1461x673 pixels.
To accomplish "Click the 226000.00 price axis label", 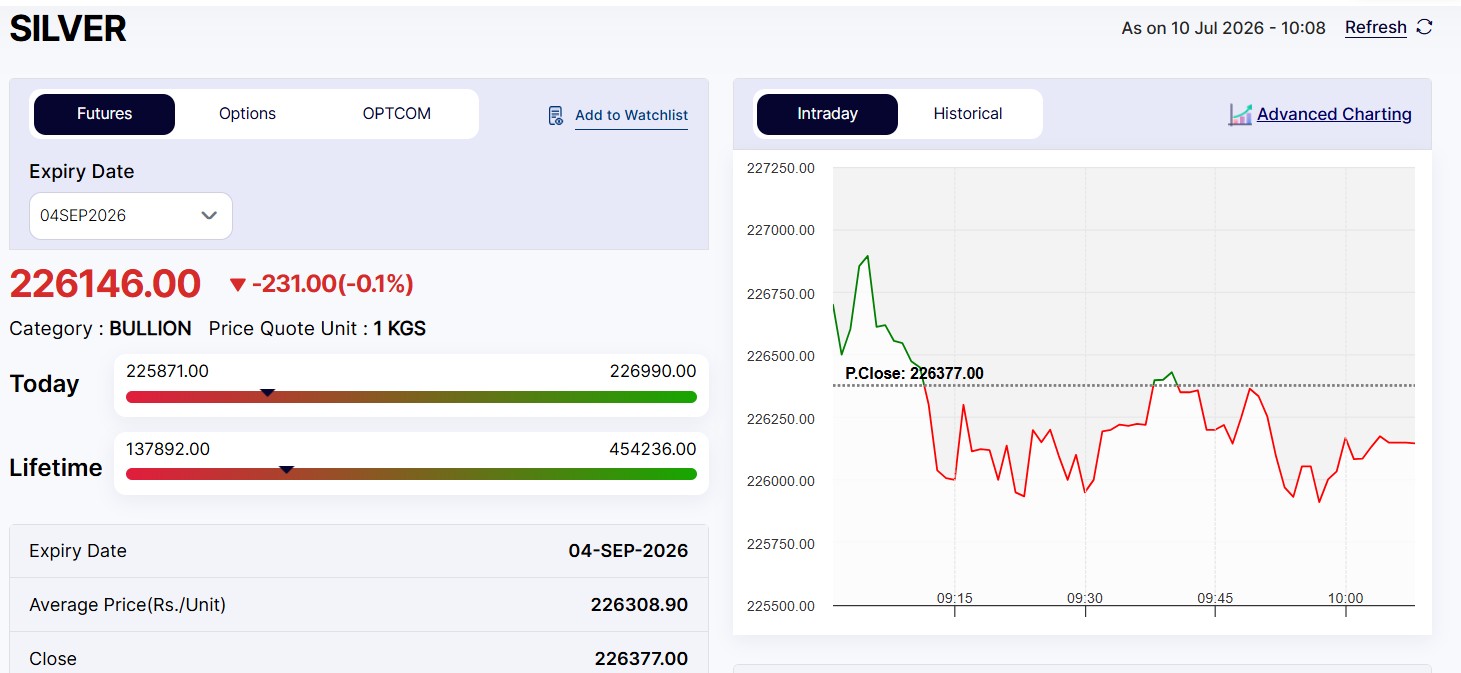I will point(781,481).
